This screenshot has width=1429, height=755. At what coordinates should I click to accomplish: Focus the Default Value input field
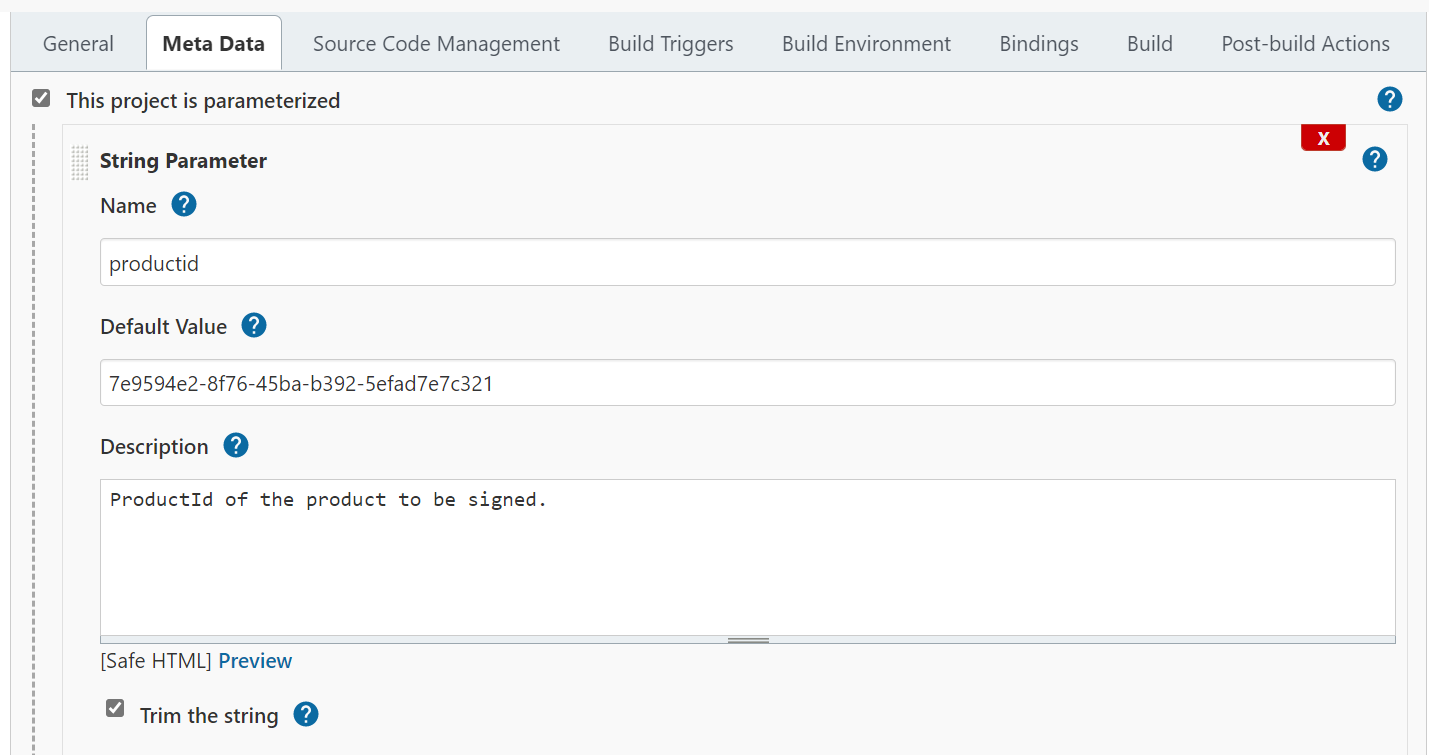point(747,383)
